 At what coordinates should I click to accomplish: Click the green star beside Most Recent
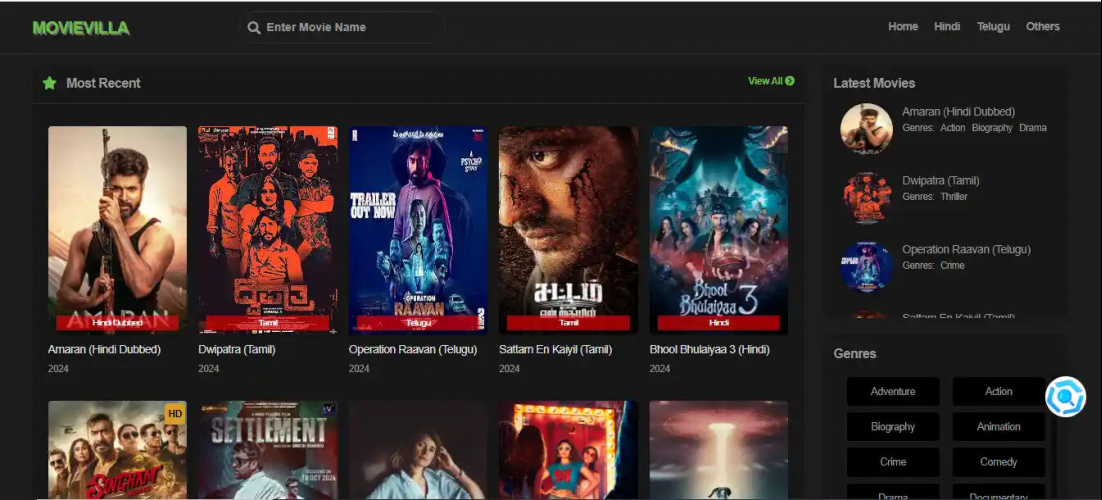coord(49,83)
